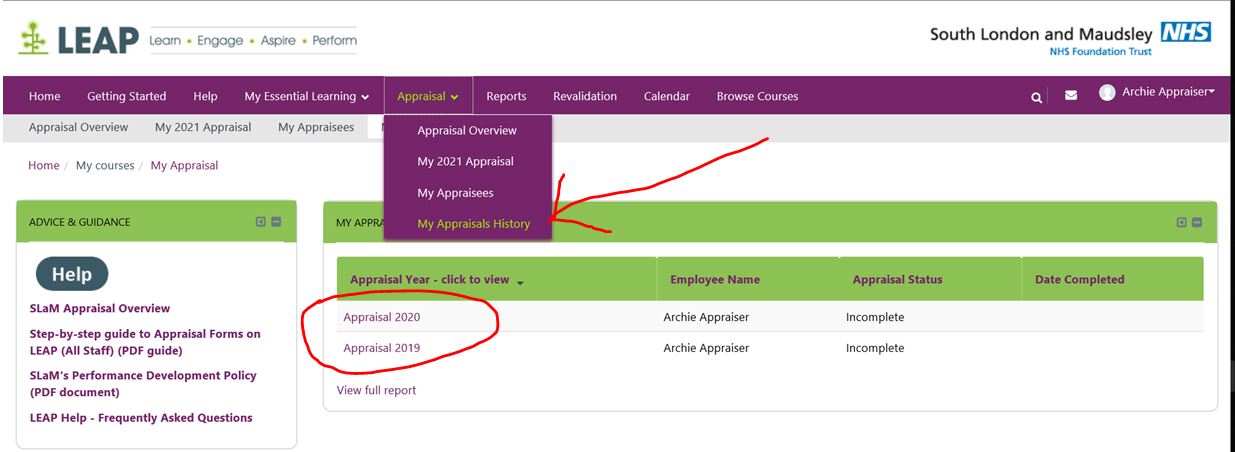1235x452 pixels.
Task: Open SLaM Appraisal Overview link
Action: click(x=100, y=308)
